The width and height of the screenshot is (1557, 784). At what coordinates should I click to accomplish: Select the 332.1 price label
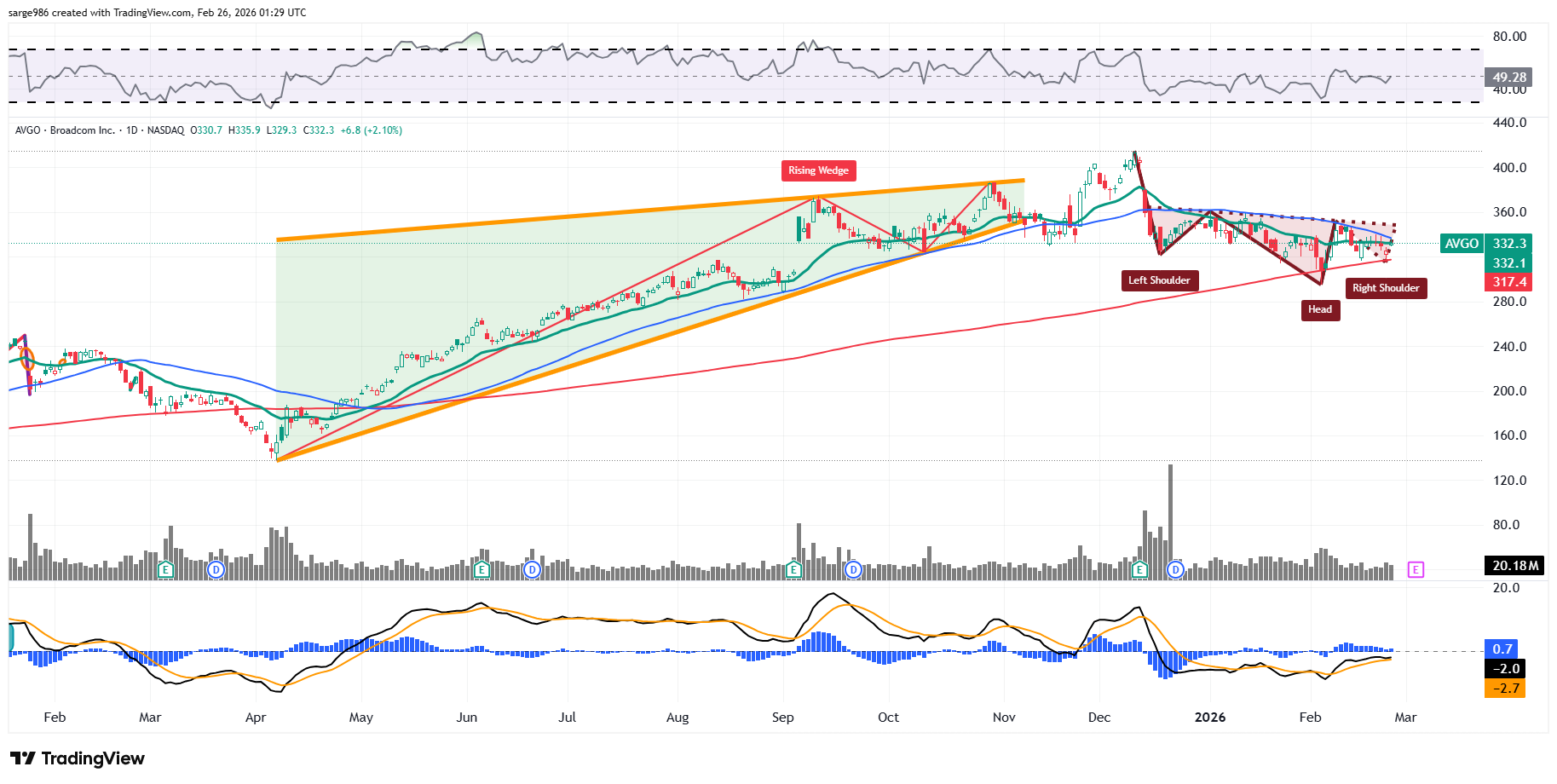tap(1509, 263)
